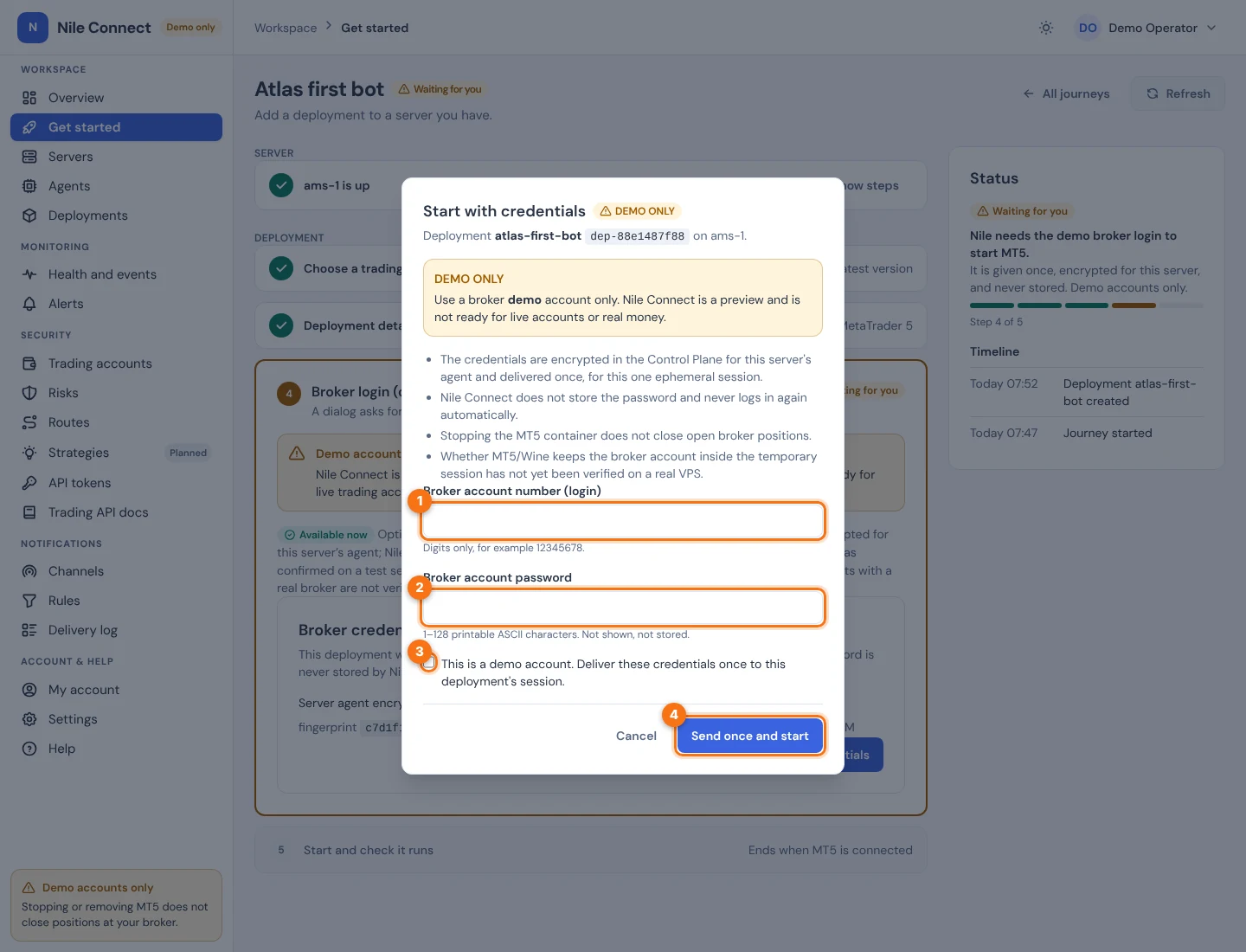Go back to All journeys
Image resolution: width=1246 pixels, height=952 pixels.
[x=1066, y=93]
